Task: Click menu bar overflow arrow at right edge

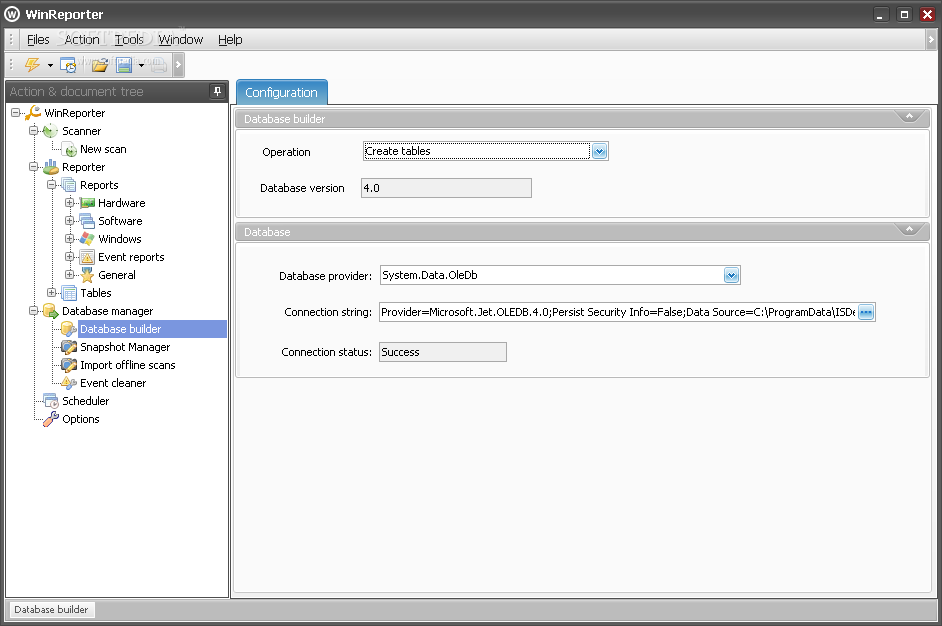Action: [931, 40]
